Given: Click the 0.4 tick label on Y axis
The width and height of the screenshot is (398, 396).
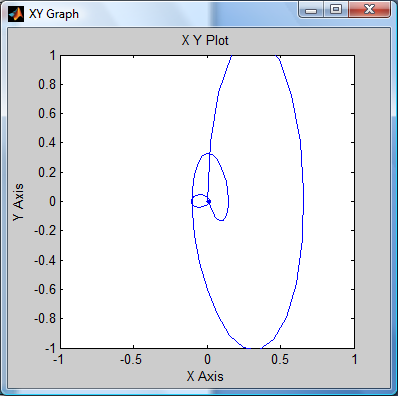Looking at the screenshot, I should point(47,143).
